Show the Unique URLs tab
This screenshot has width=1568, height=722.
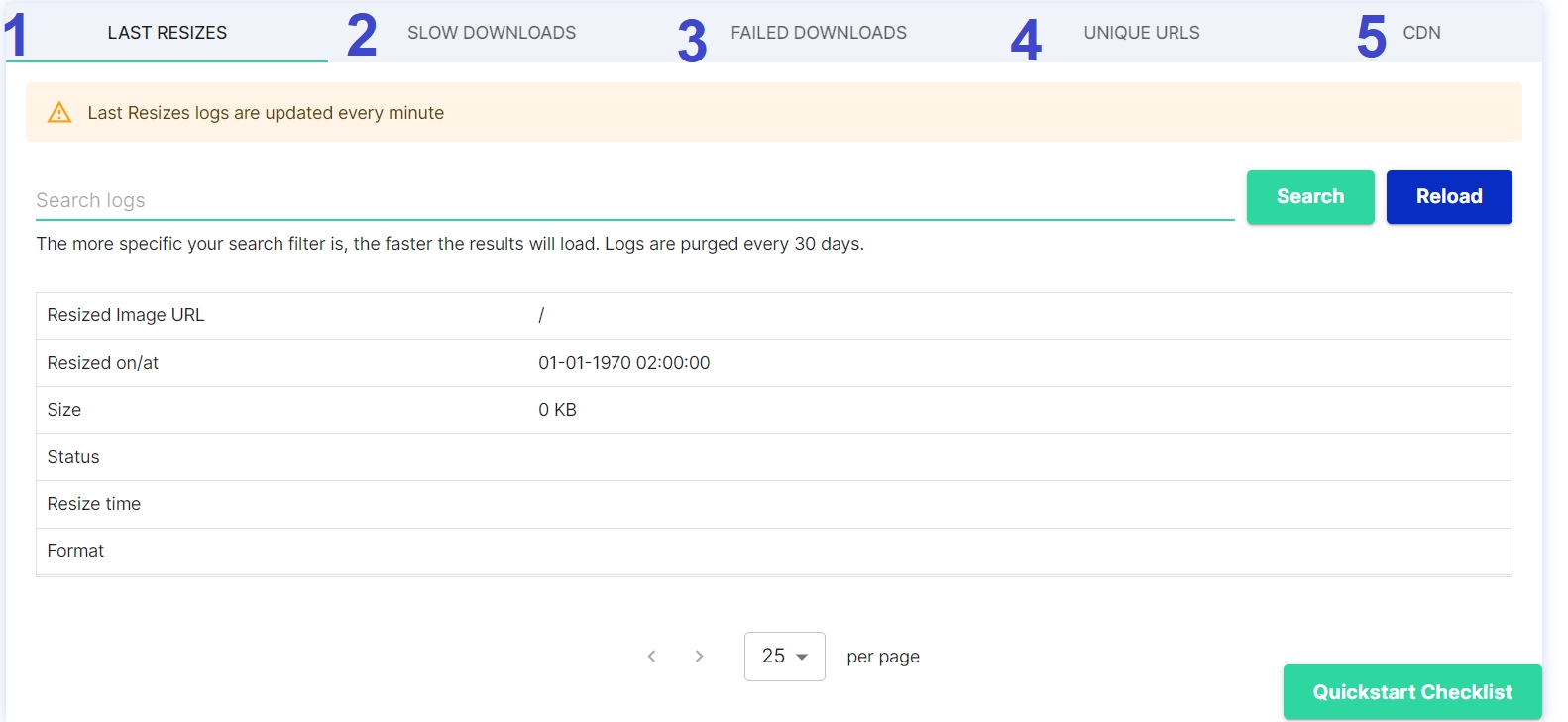click(1141, 33)
